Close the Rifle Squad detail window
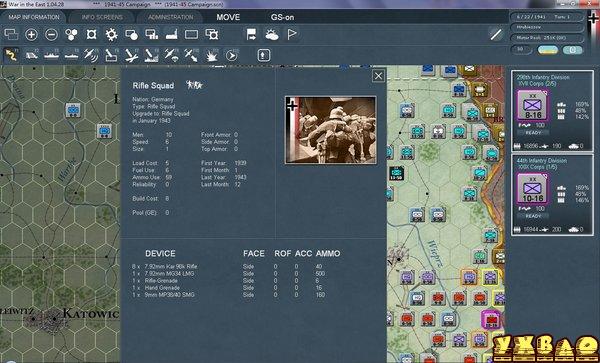This screenshot has width=600, height=363. pos(378,76)
